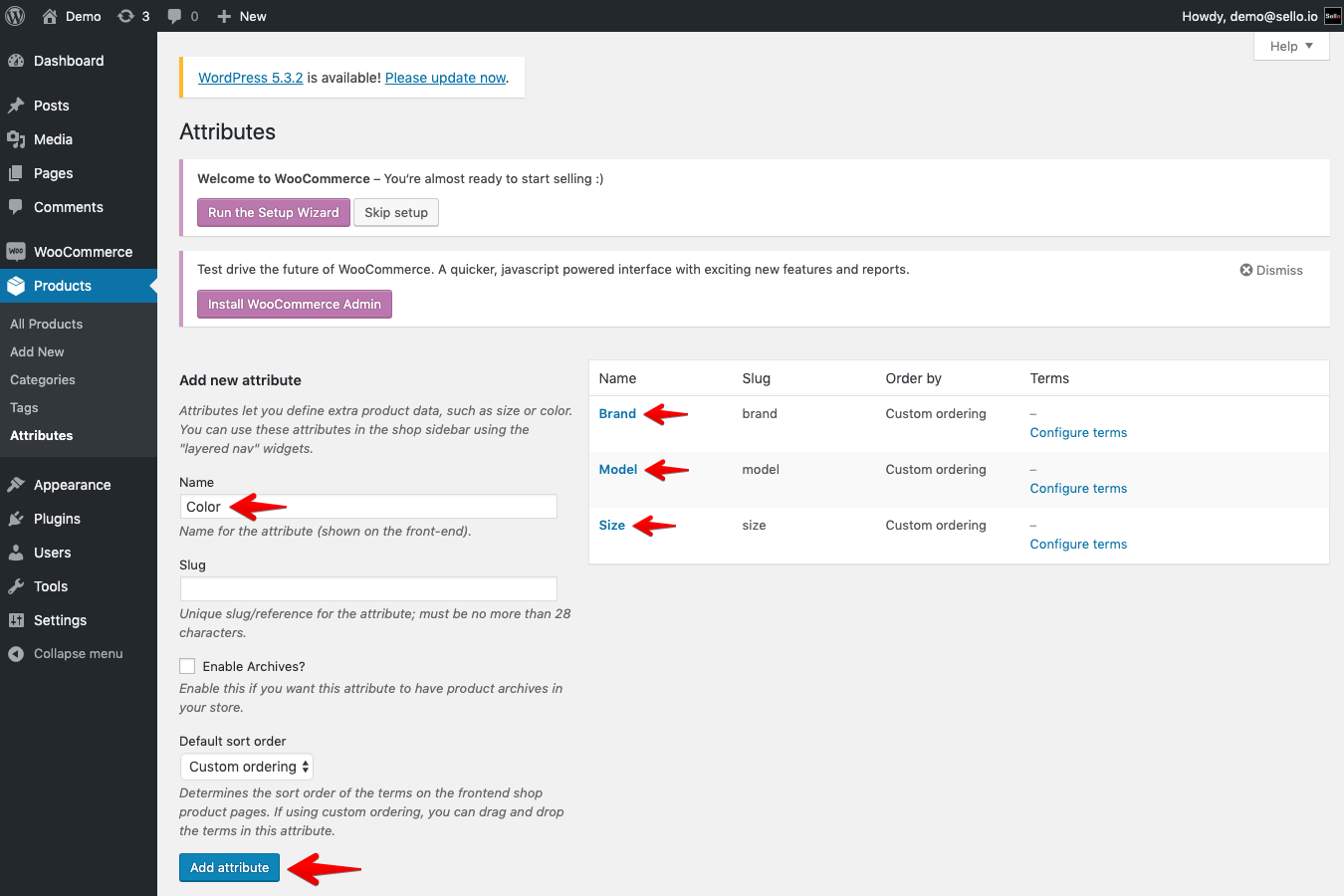Open All Products submenu item
Image resolution: width=1344 pixels, height=896 pixels.
pos(46,324)
